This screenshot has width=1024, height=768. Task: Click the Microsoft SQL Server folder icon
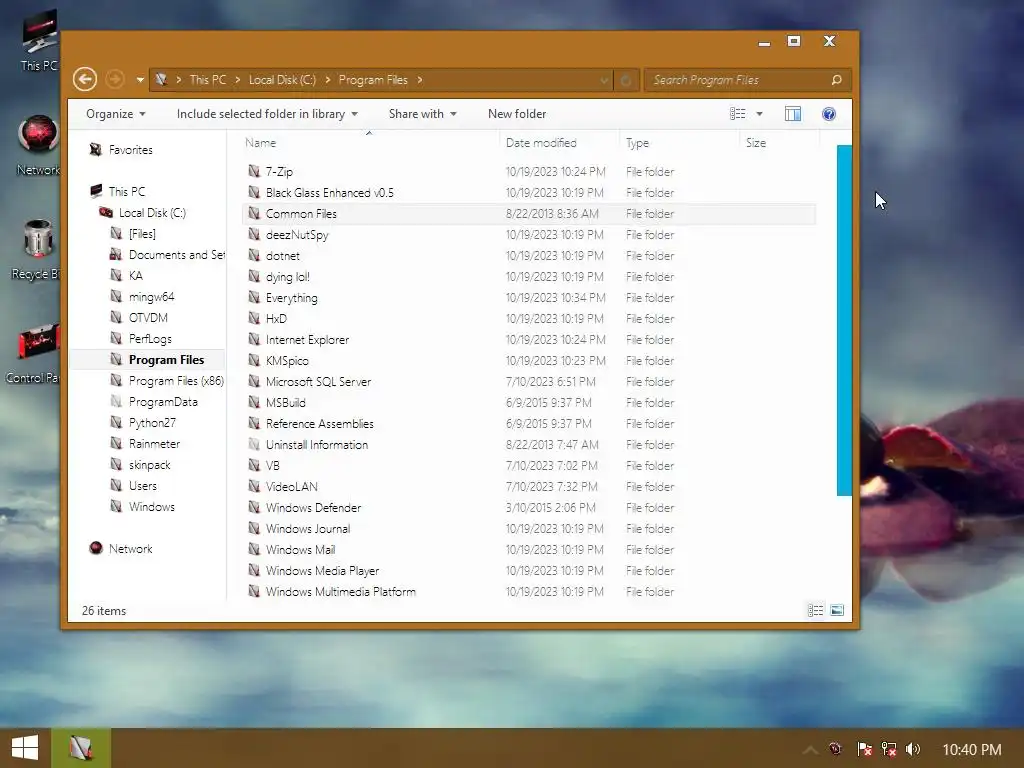click(x=254, y=381)
